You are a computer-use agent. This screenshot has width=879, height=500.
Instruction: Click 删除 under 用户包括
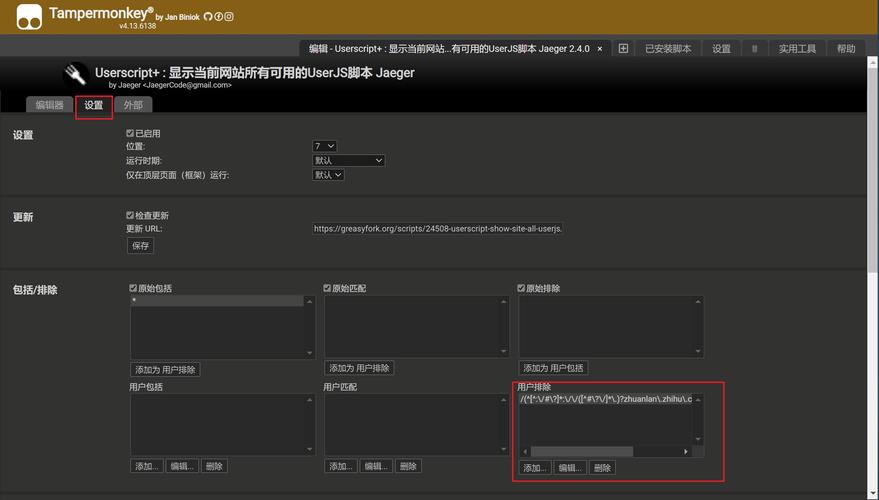point(214,466)
